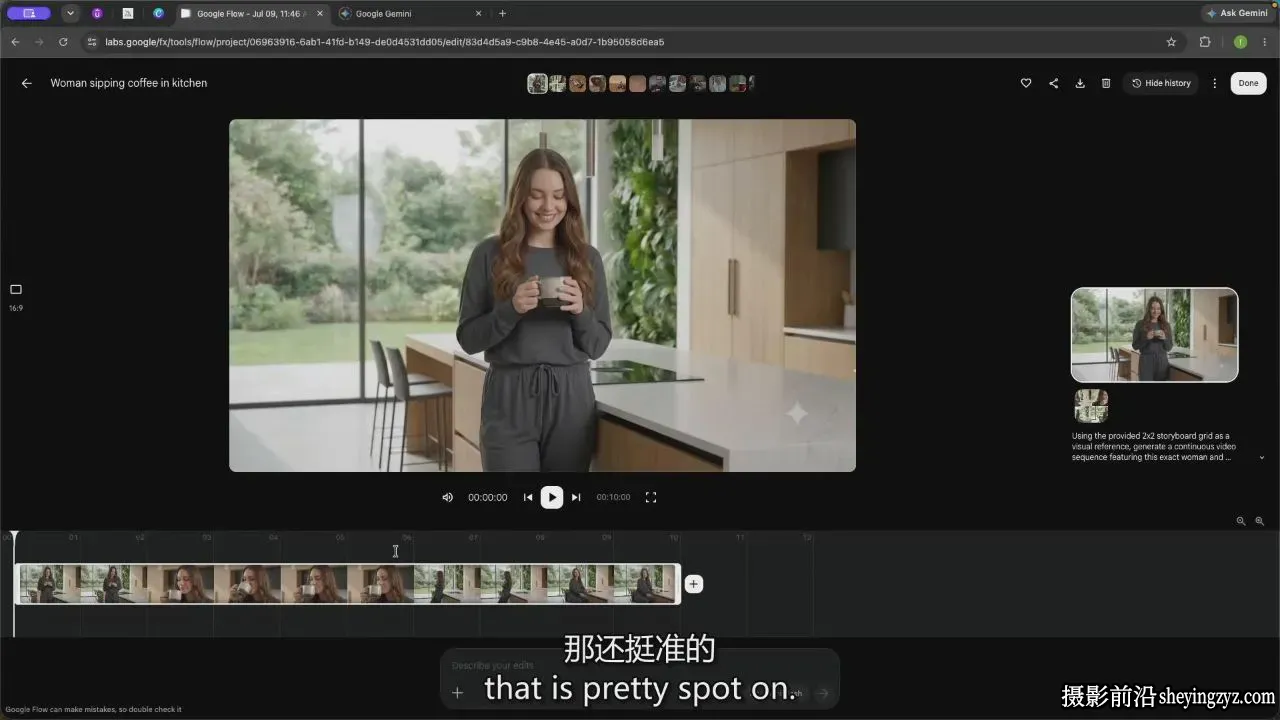Zoom out the timeline

(1241, 521)
